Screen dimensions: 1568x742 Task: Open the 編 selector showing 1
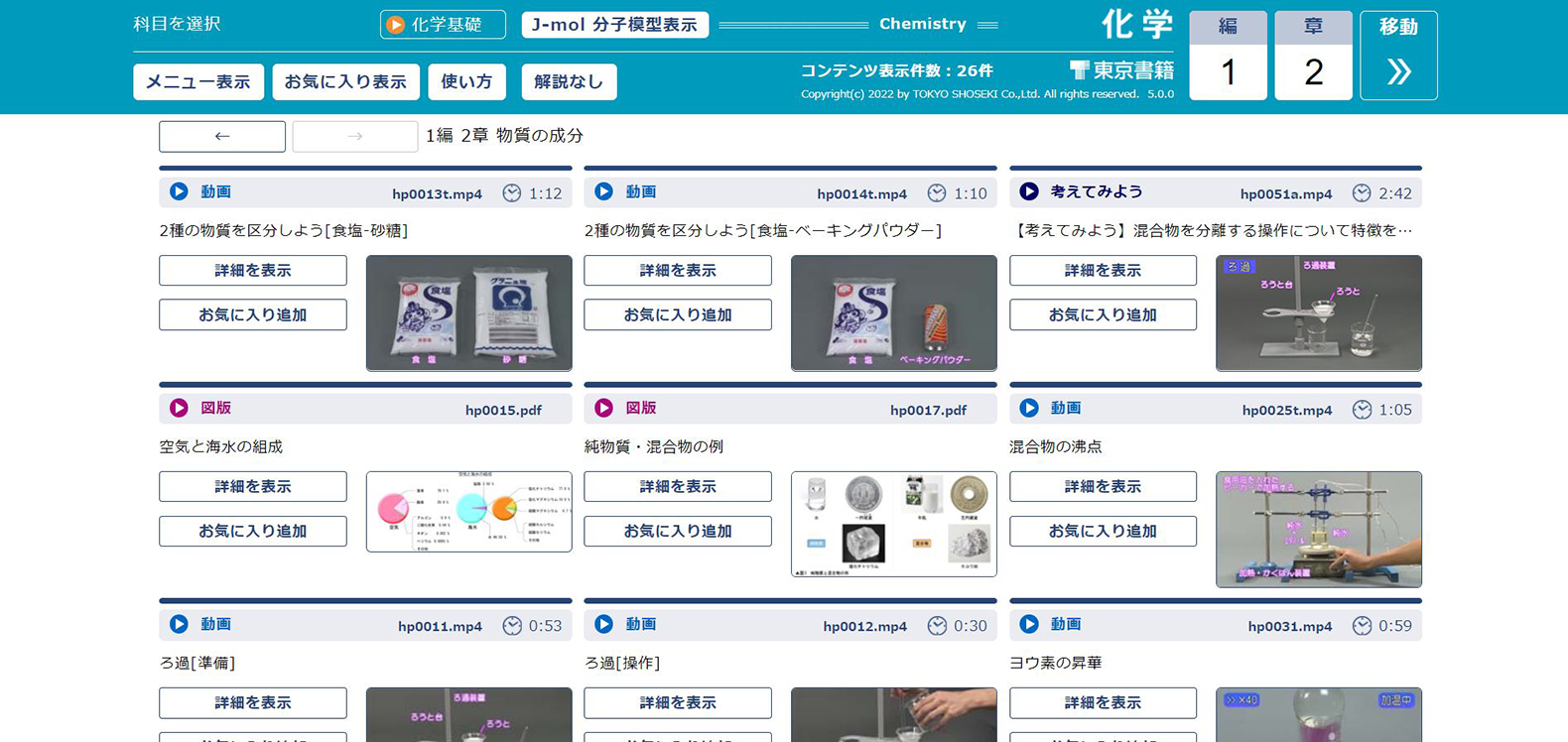pyautogui.click(x=1228, y=57)
